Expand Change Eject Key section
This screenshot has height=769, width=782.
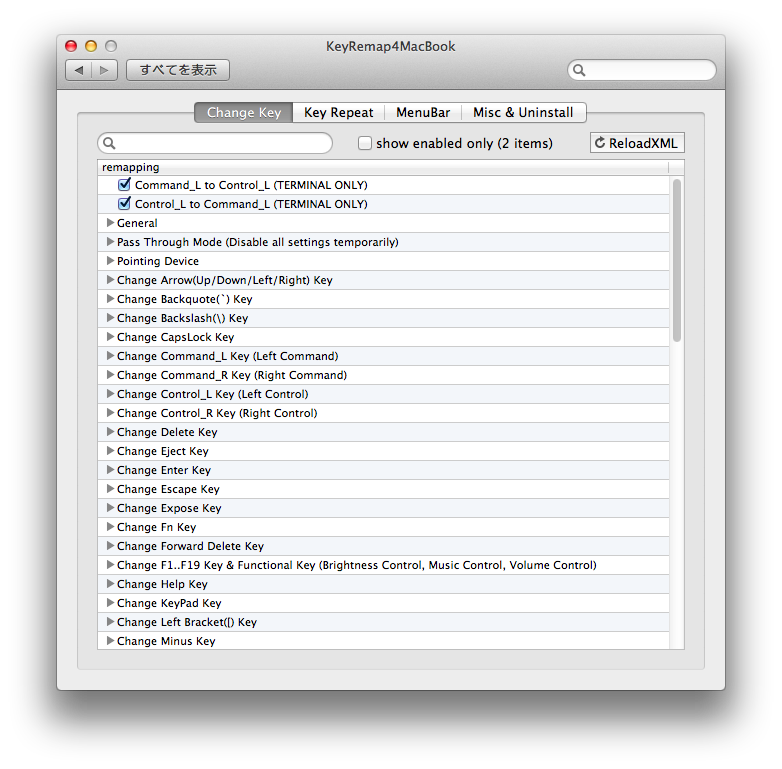[111, 451]
